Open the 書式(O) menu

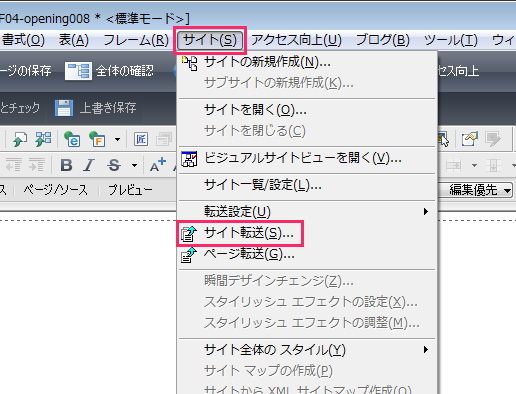[x=22, y=40]
